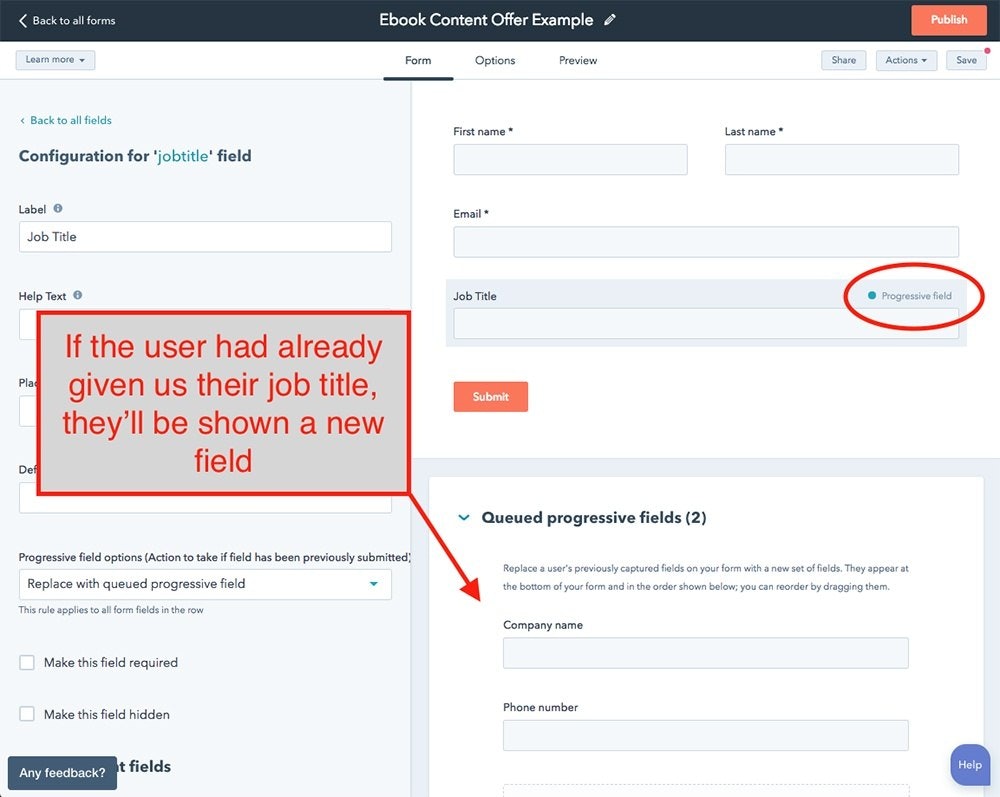This screenshot has height=797, width=1000.
Task: Enable Make this field required checkbox
Action: click(x=27, y=663)
